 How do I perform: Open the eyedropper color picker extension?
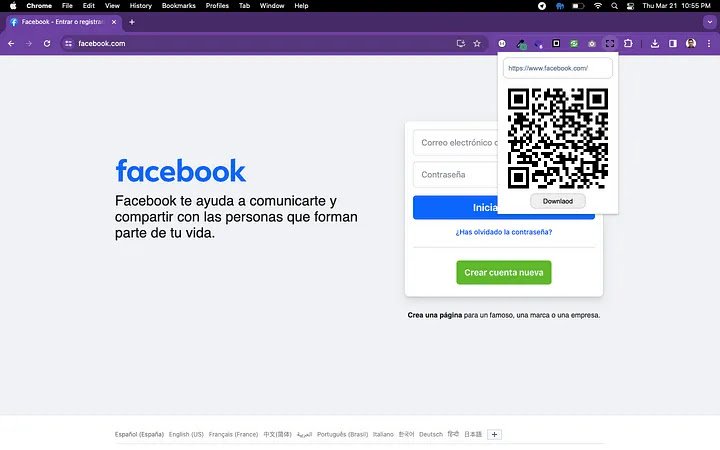521,44
